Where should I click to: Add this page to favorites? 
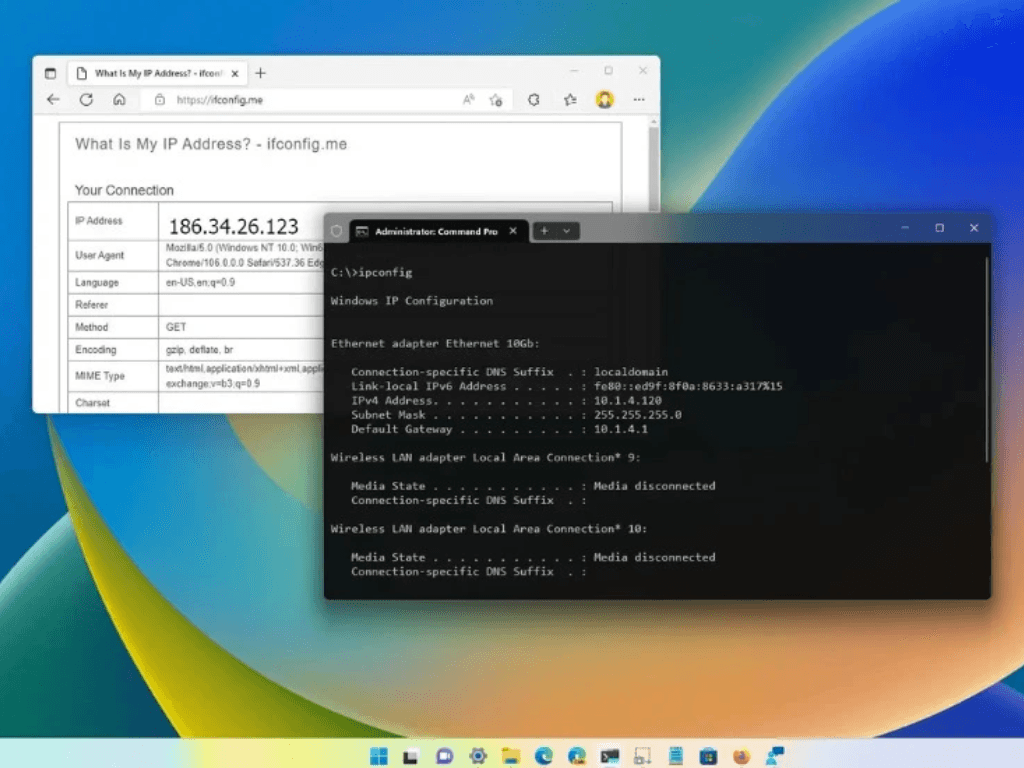(x=495, y=100)
